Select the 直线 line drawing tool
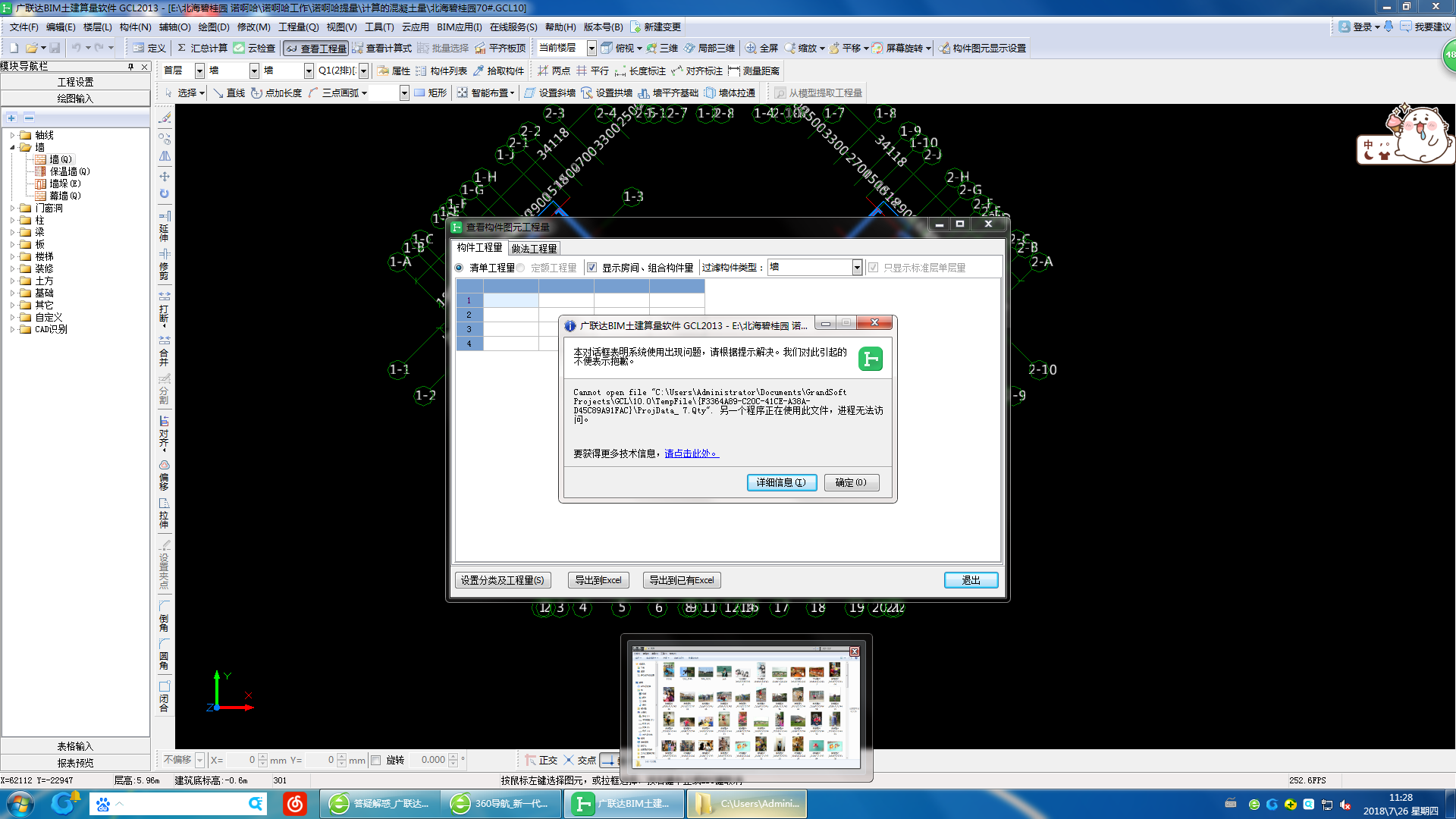1456x819 pixels. pos(228,93)
